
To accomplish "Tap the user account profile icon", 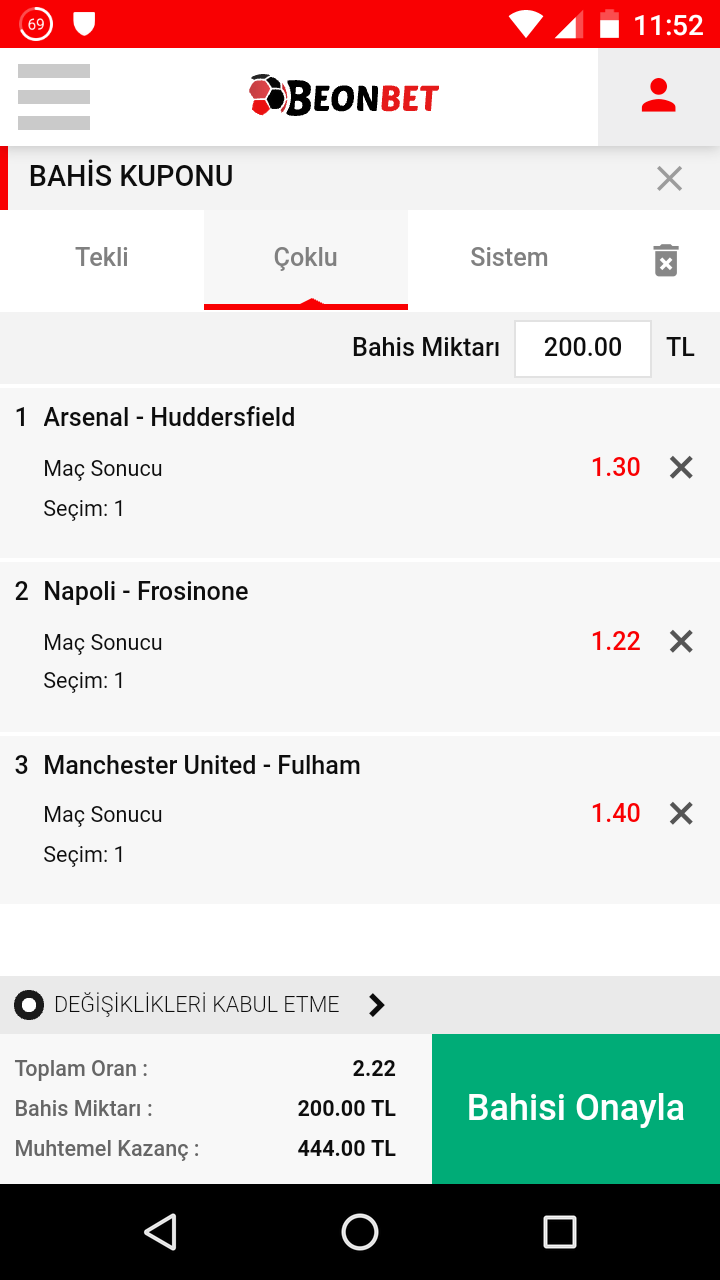I will 659,97.
